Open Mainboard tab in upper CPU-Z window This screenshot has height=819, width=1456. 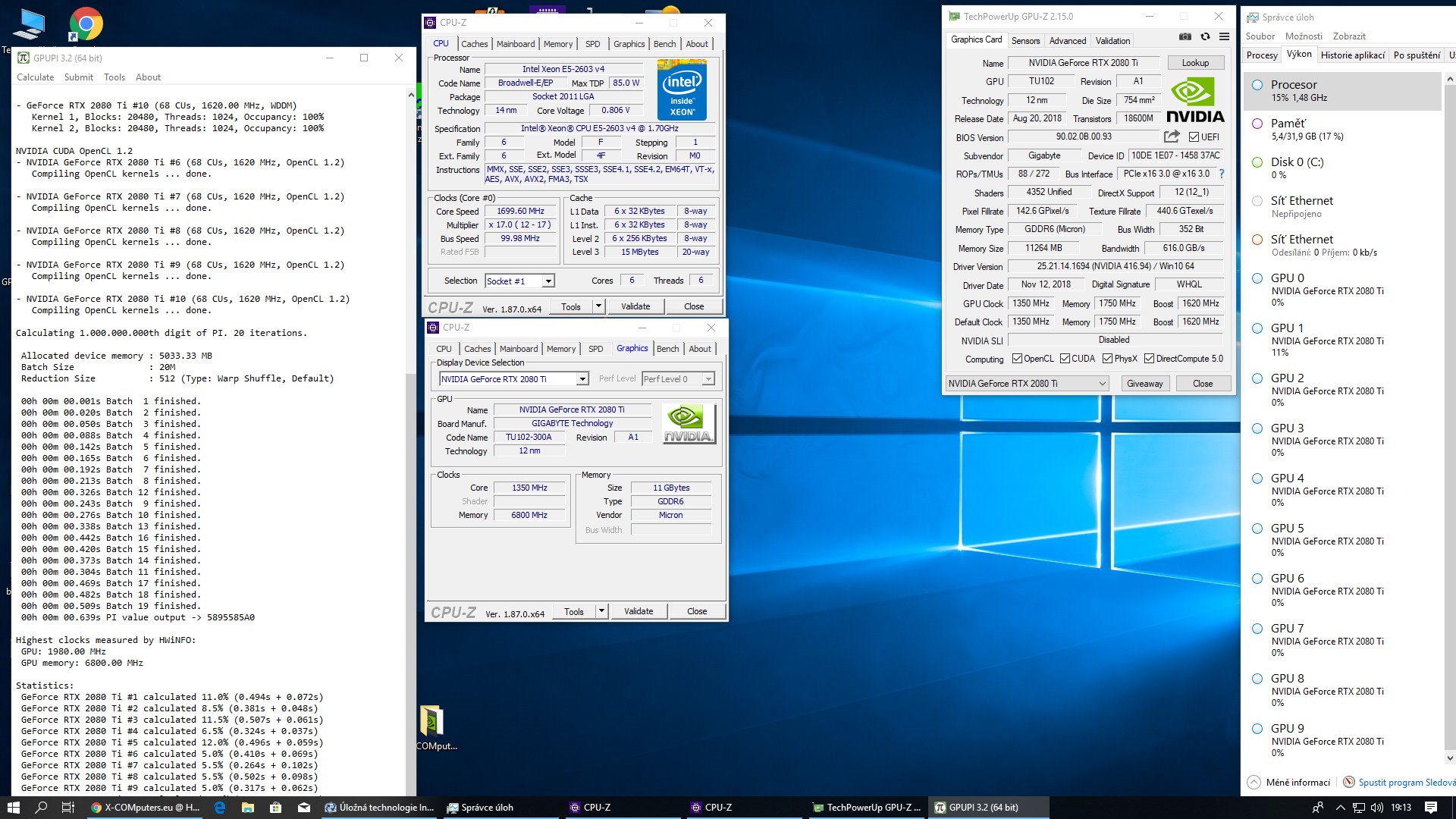516,44
